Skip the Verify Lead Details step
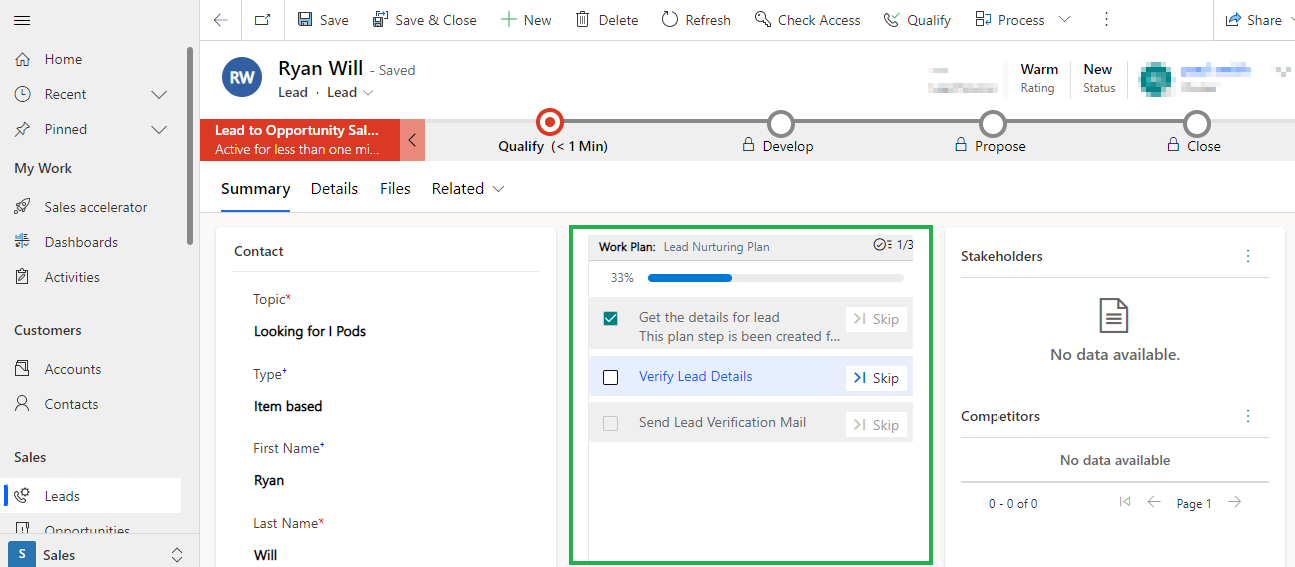This screenshot has width=1295, height=567. click(x=876, y=378)
